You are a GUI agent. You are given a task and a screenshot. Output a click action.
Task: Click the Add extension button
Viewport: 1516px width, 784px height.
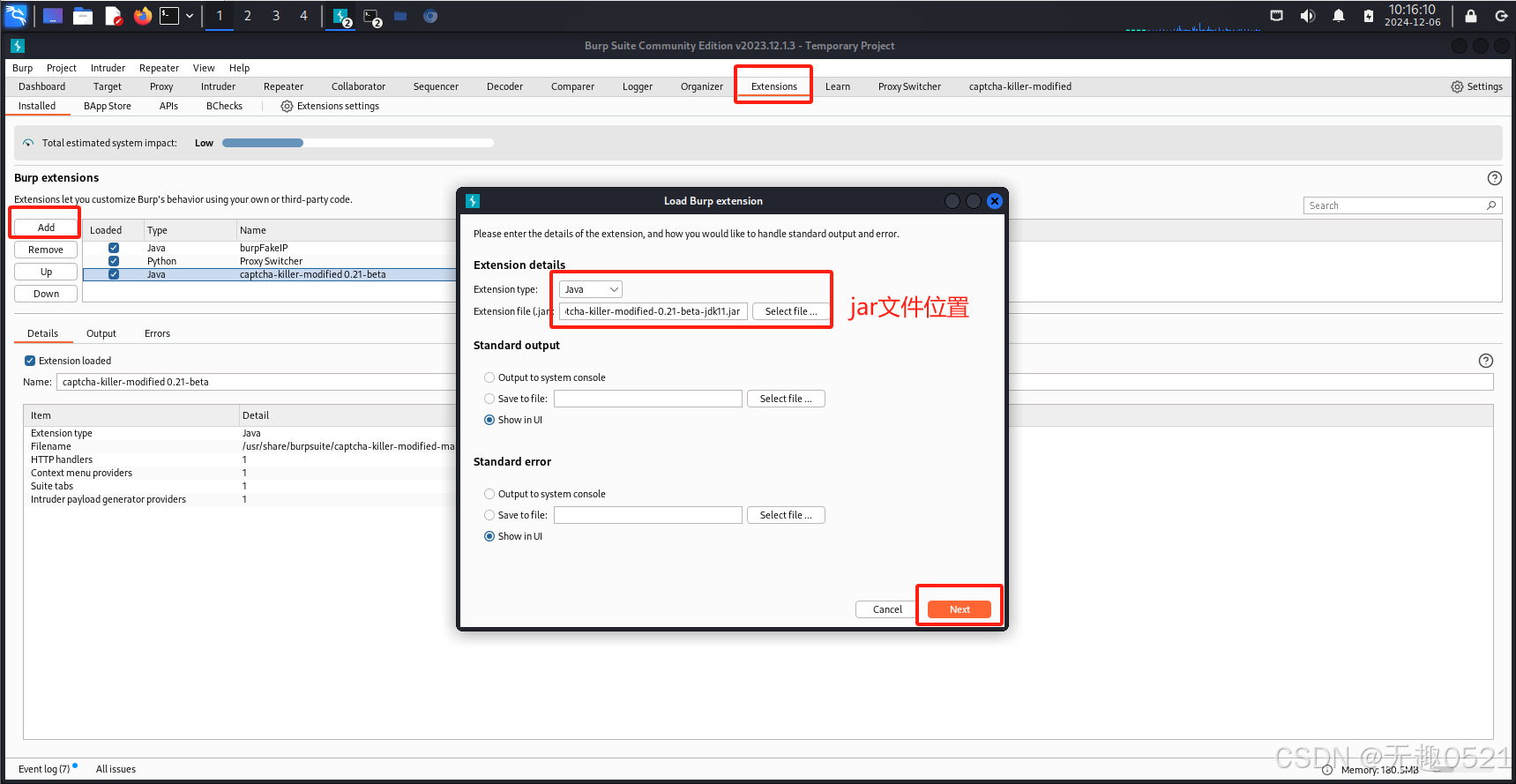click(x=46, y=228)
